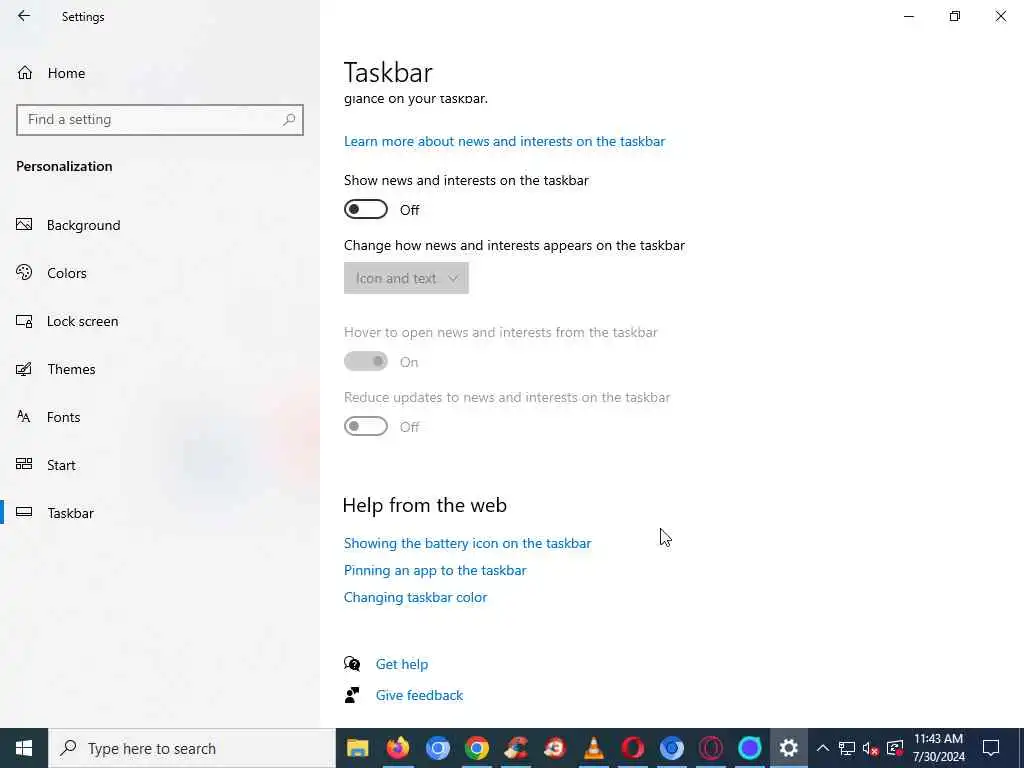Launch Firefox from the taskbar
The height and width of the screenshot is (768, 1024).
pos(398,748)
